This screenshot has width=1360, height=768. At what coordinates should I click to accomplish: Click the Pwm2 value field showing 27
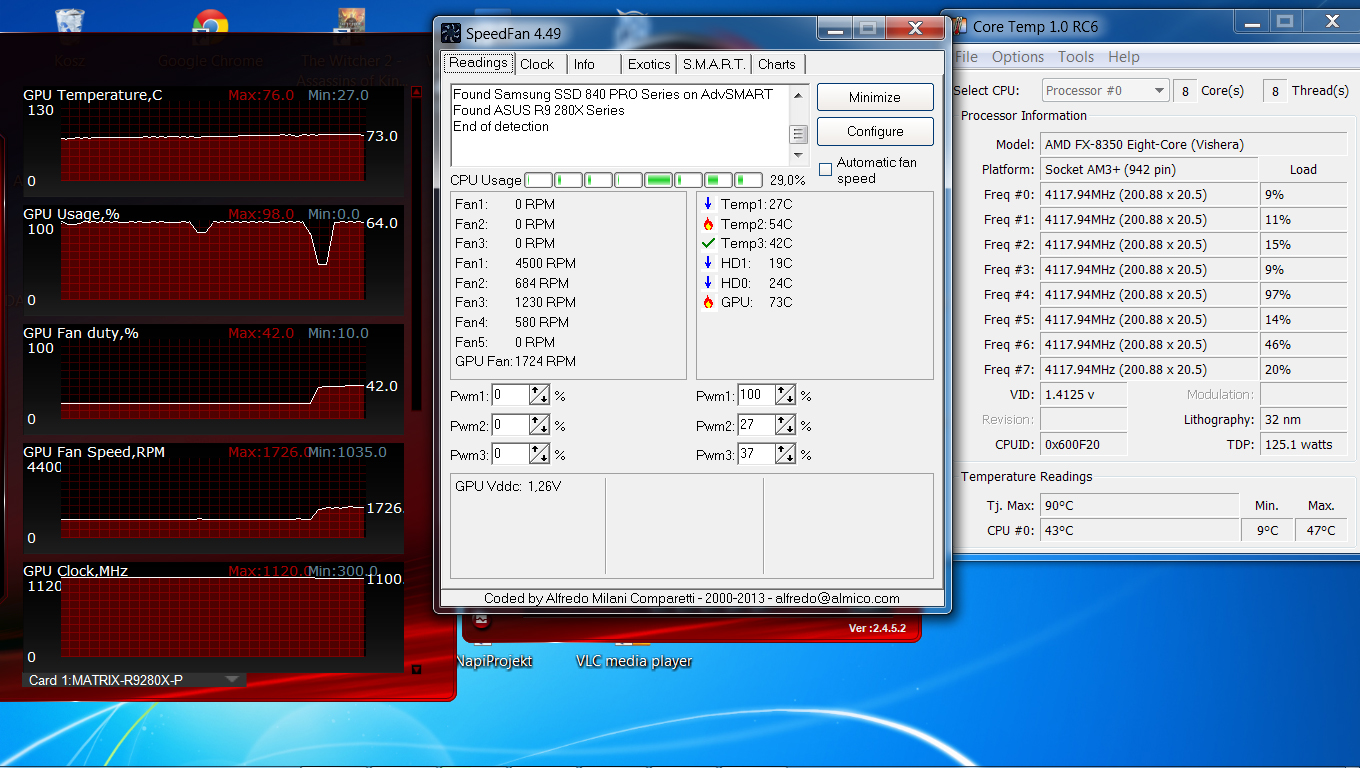(x=756, y=425)
